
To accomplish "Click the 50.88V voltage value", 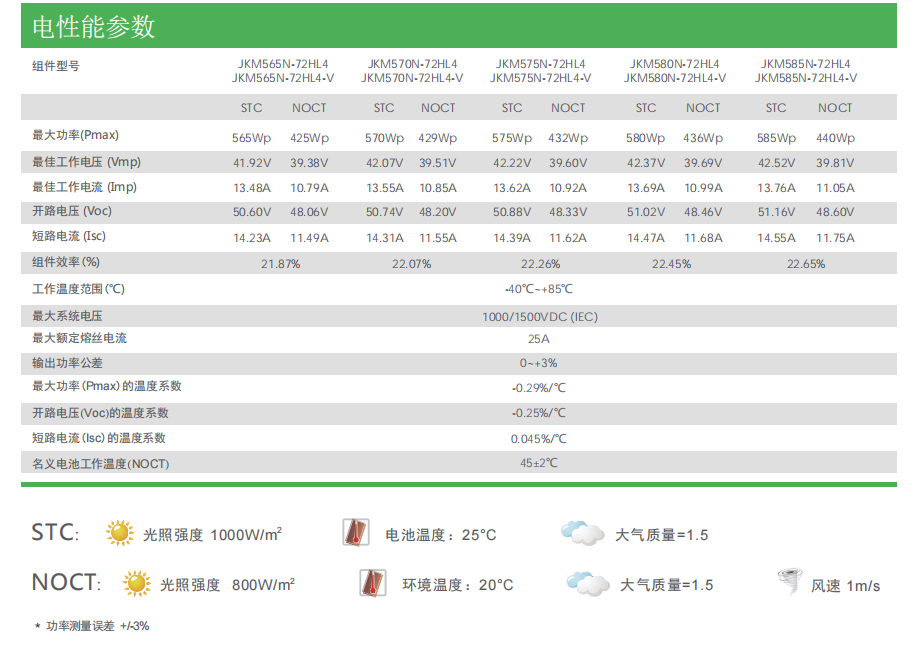I will pyautogui.click(x=512, y=212).
